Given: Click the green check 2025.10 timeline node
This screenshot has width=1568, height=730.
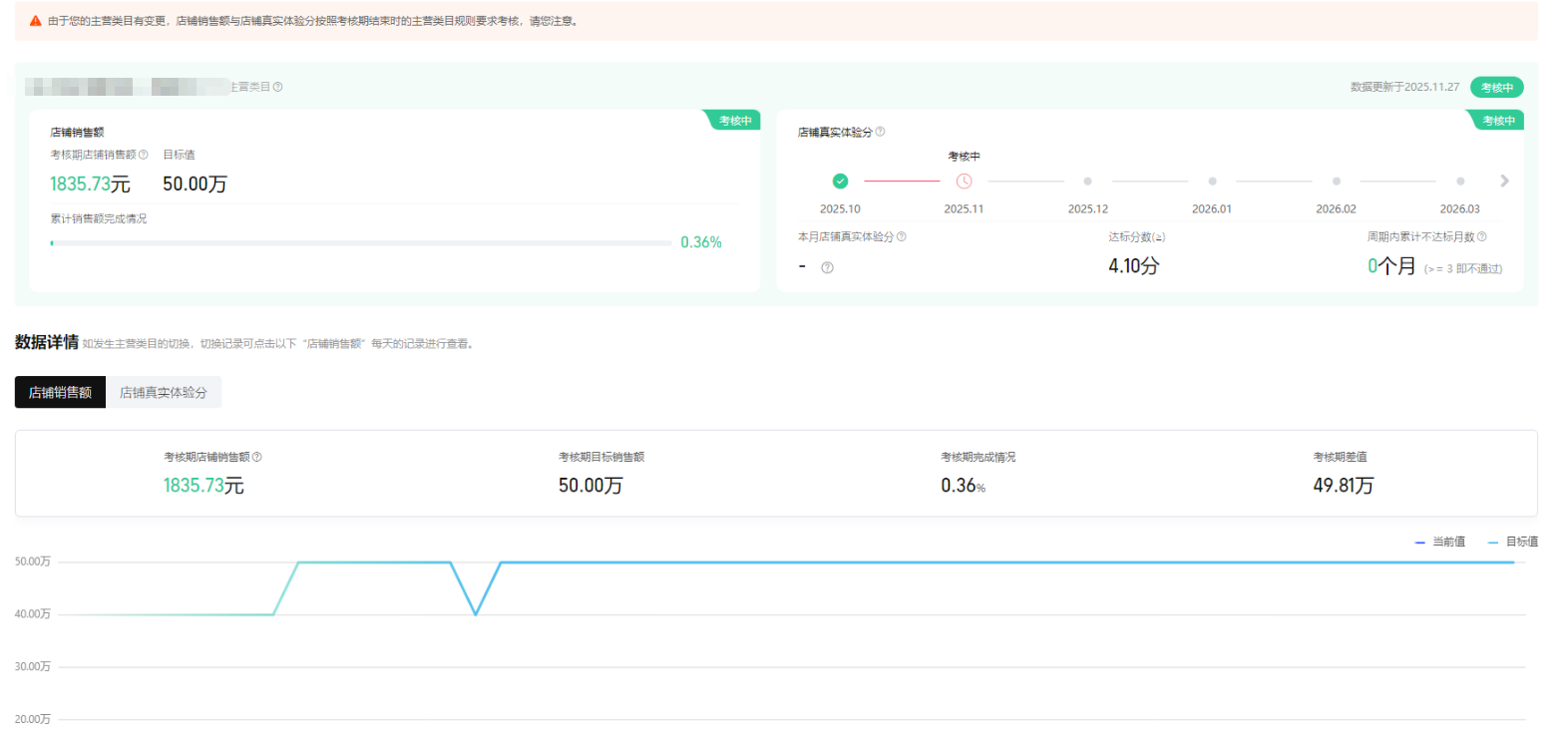Looking at the screenshot, I should coord(840,182).
